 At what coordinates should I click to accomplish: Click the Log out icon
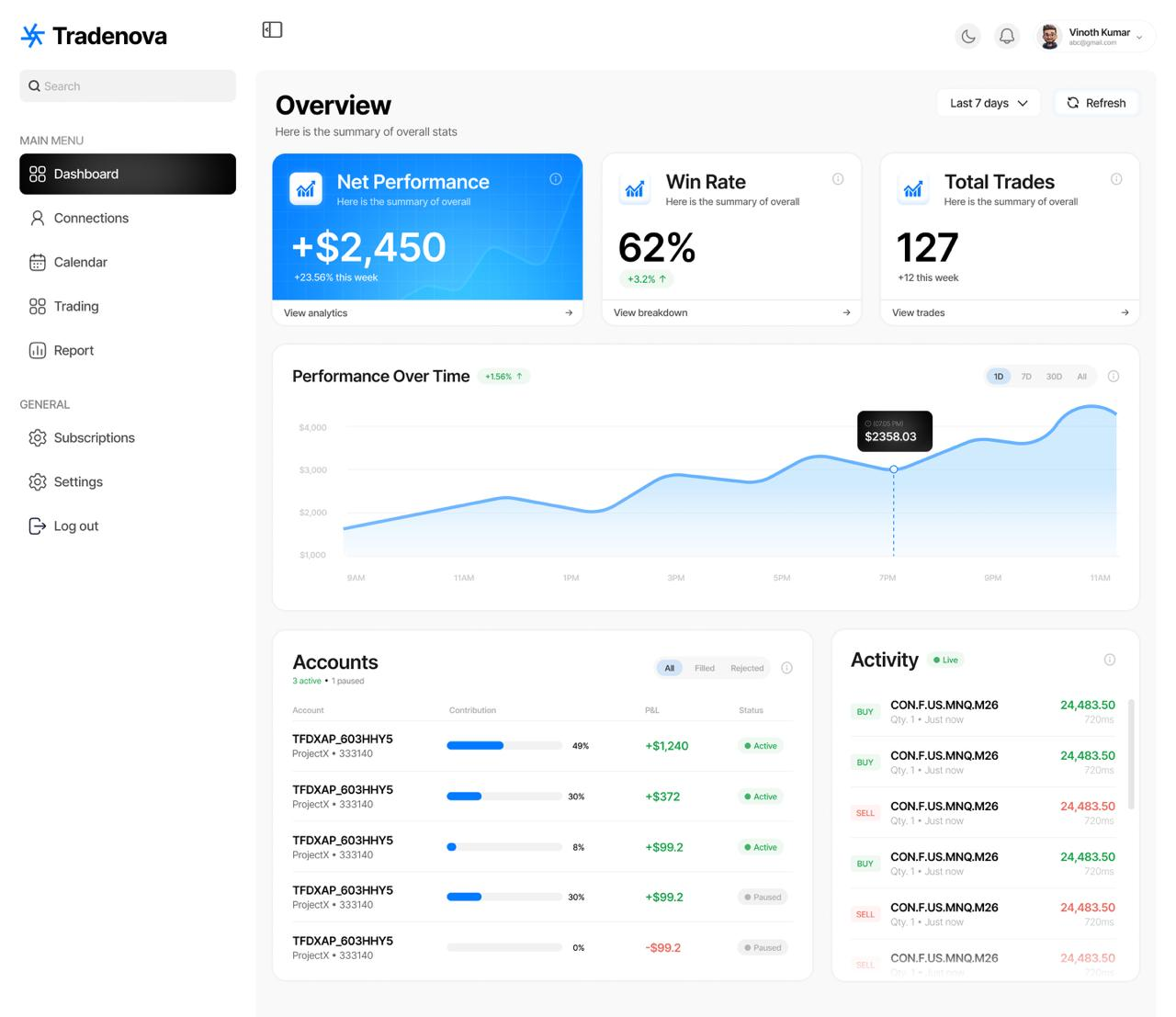pyautogui.click(x=37, y=526)
